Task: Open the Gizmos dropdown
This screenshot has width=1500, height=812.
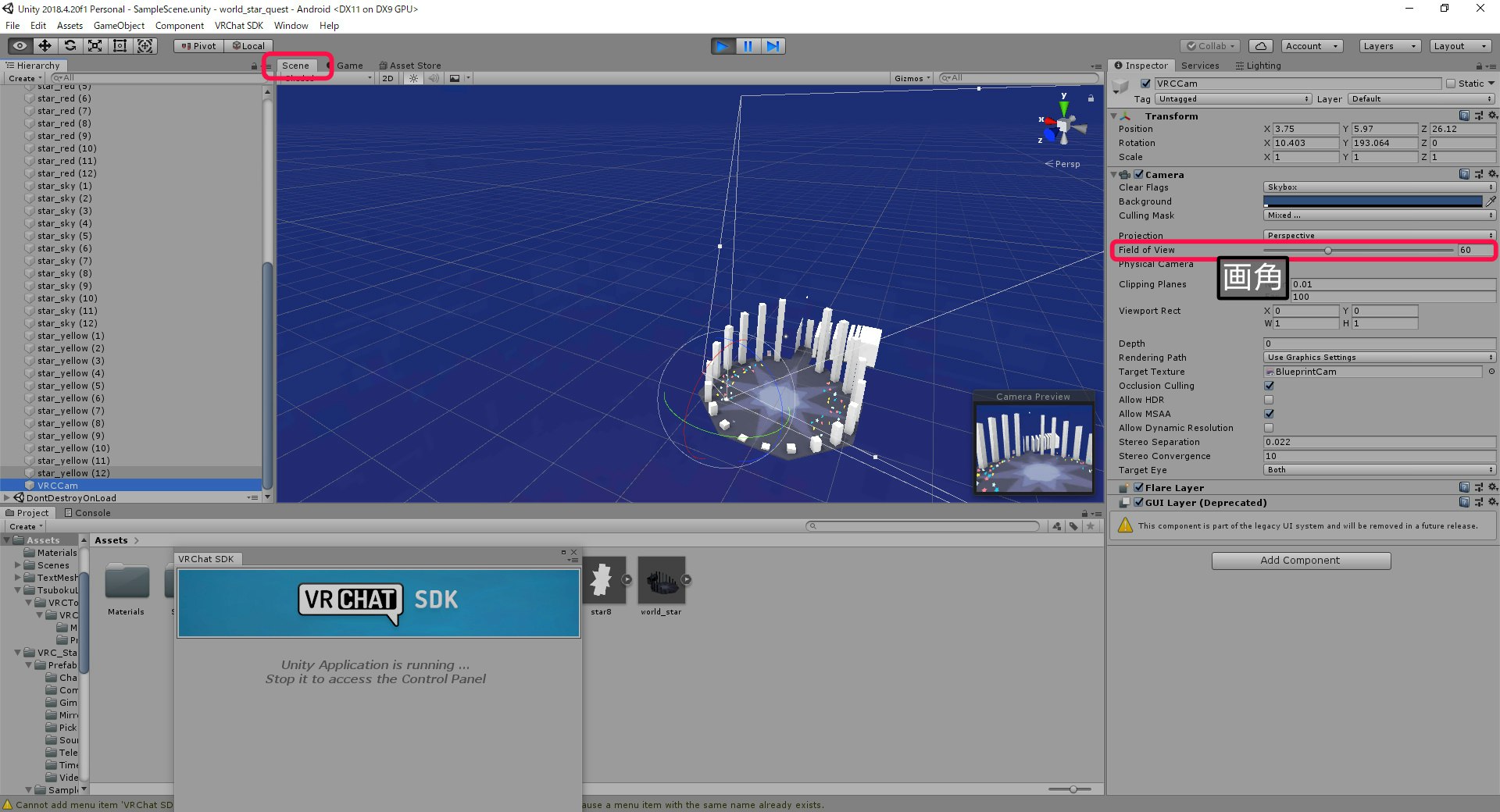Action: [x=912, y=78]
